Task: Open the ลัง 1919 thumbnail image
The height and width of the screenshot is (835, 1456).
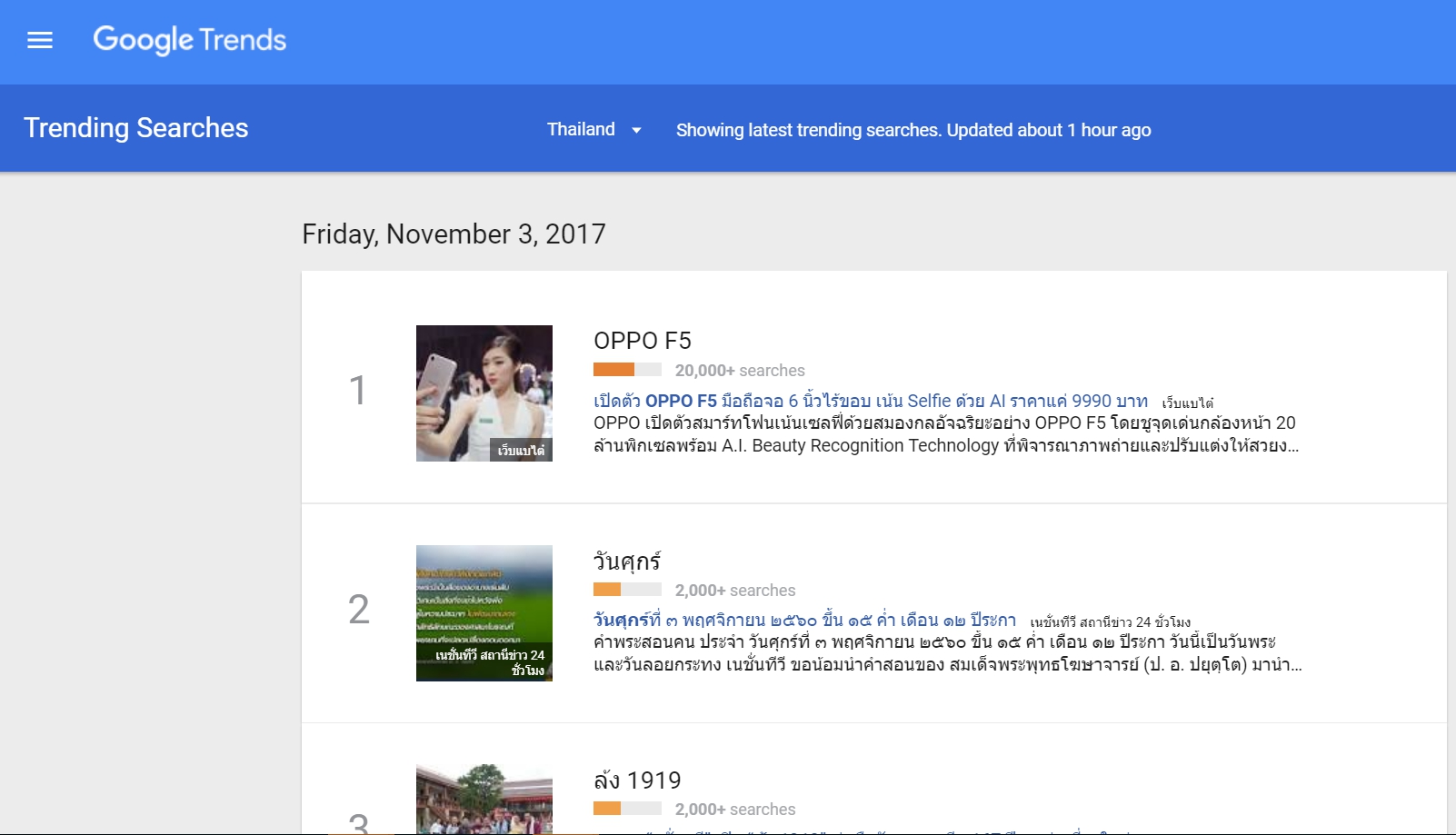Action: pos(484,800)
